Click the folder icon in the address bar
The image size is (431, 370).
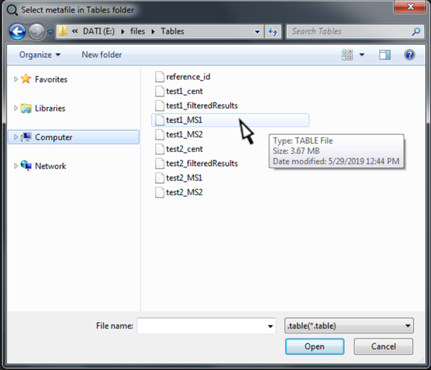(62, 31)
